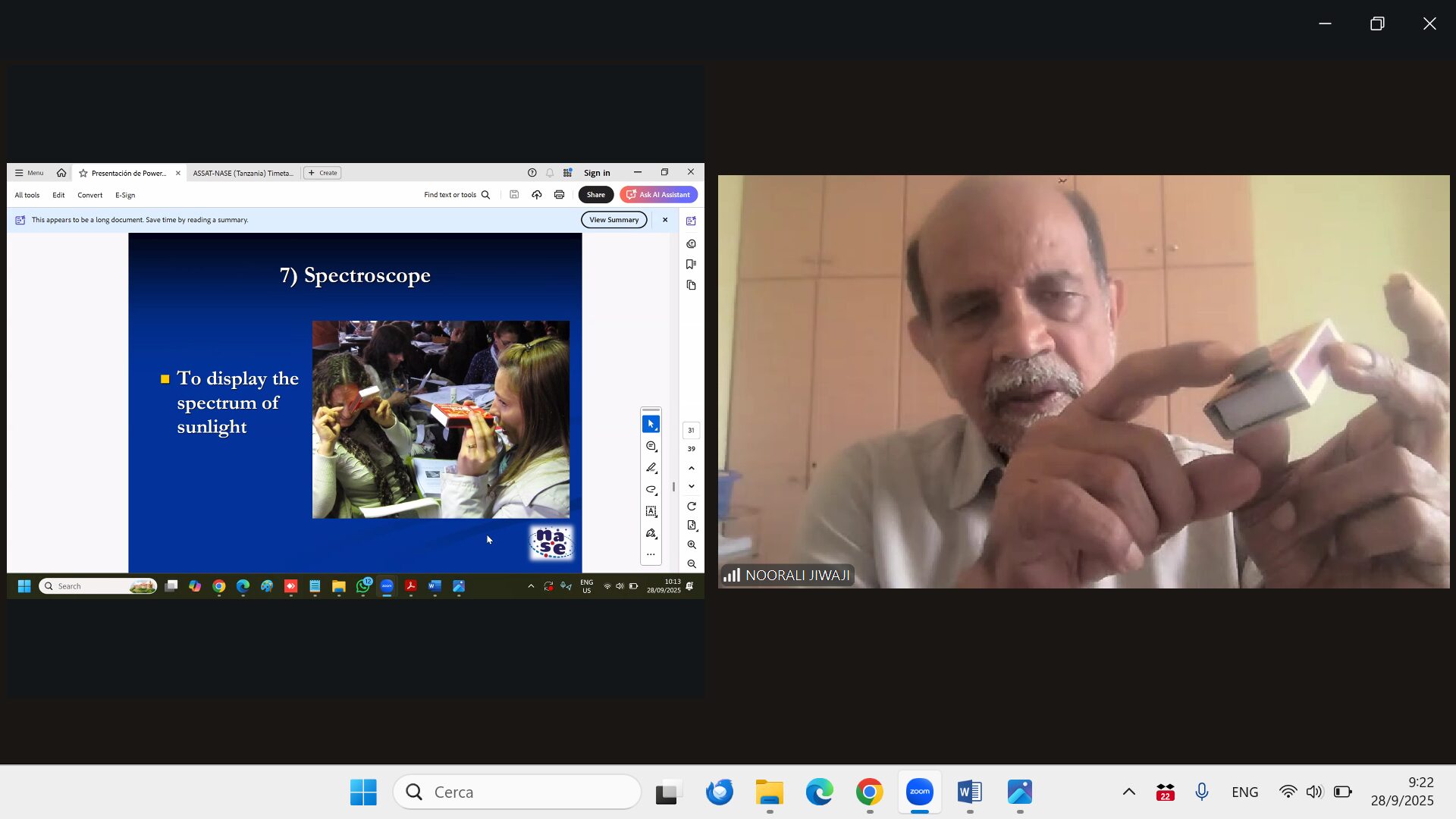Go to next page with down chevron
The image size is (1456, 819).
tap(691, 487)
